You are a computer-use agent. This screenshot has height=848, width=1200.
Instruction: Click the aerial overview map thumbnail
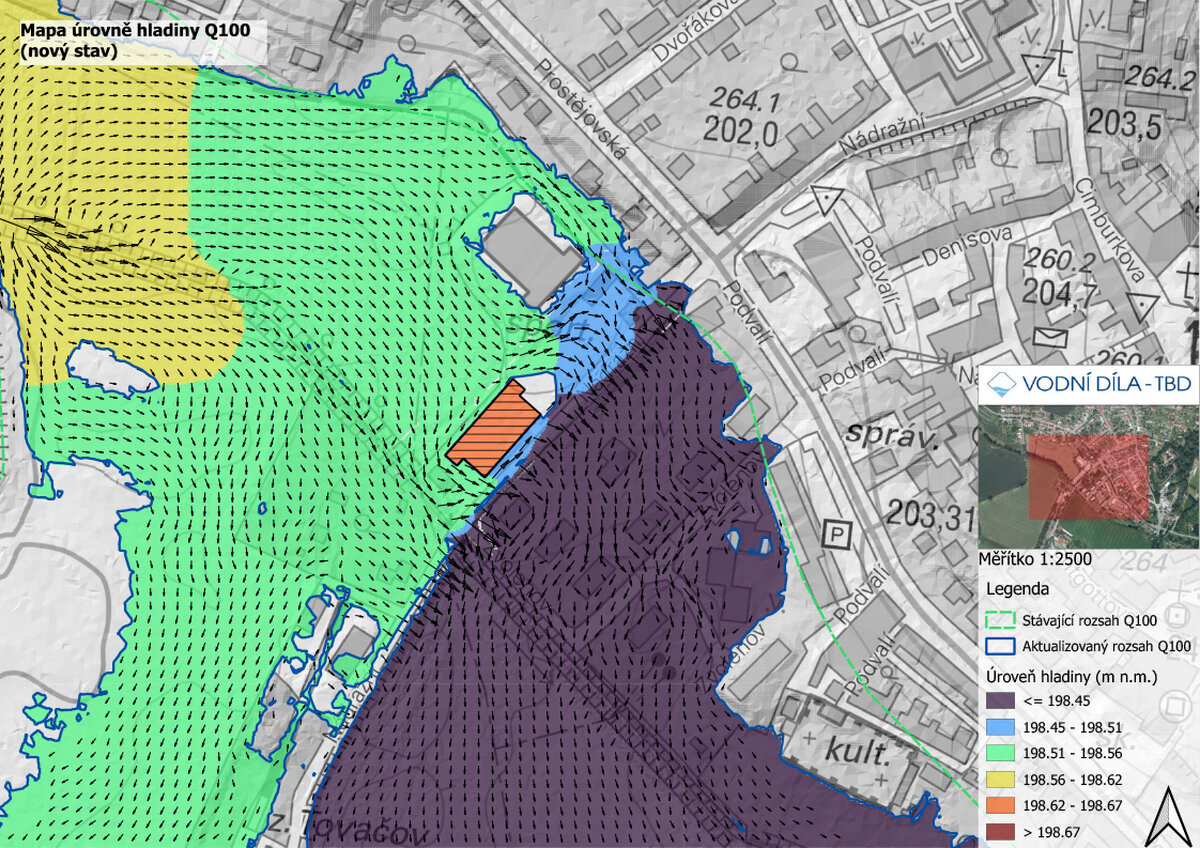(x=1088, y=477)
